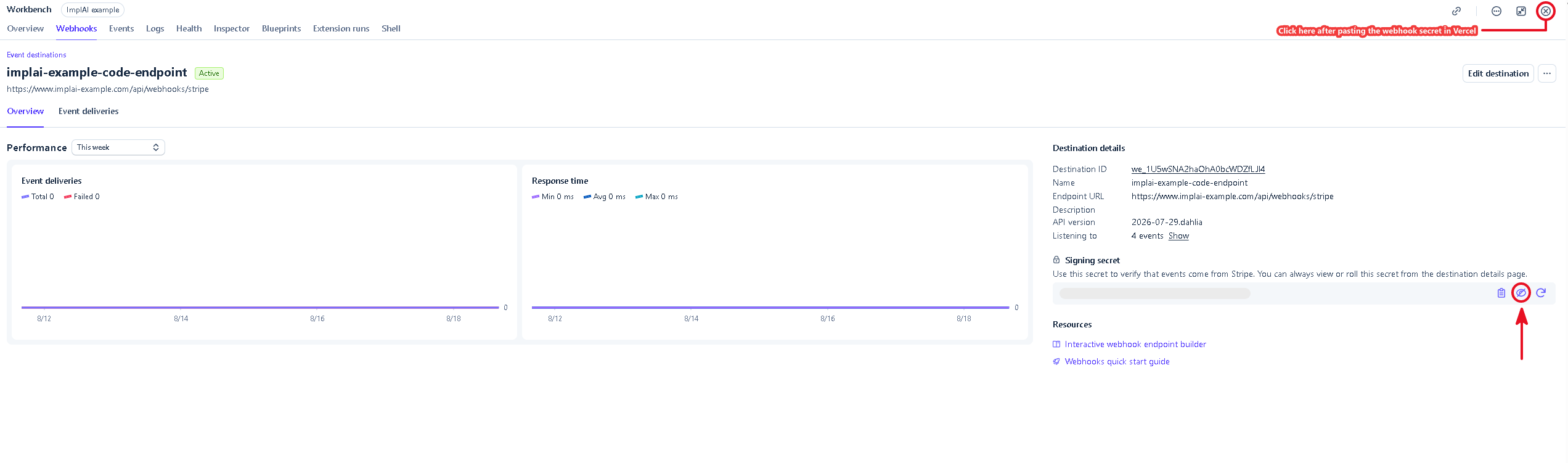1568x463 pixels.
Task: Click the ImplAI example account badge
Action: [x=92, y=10]
